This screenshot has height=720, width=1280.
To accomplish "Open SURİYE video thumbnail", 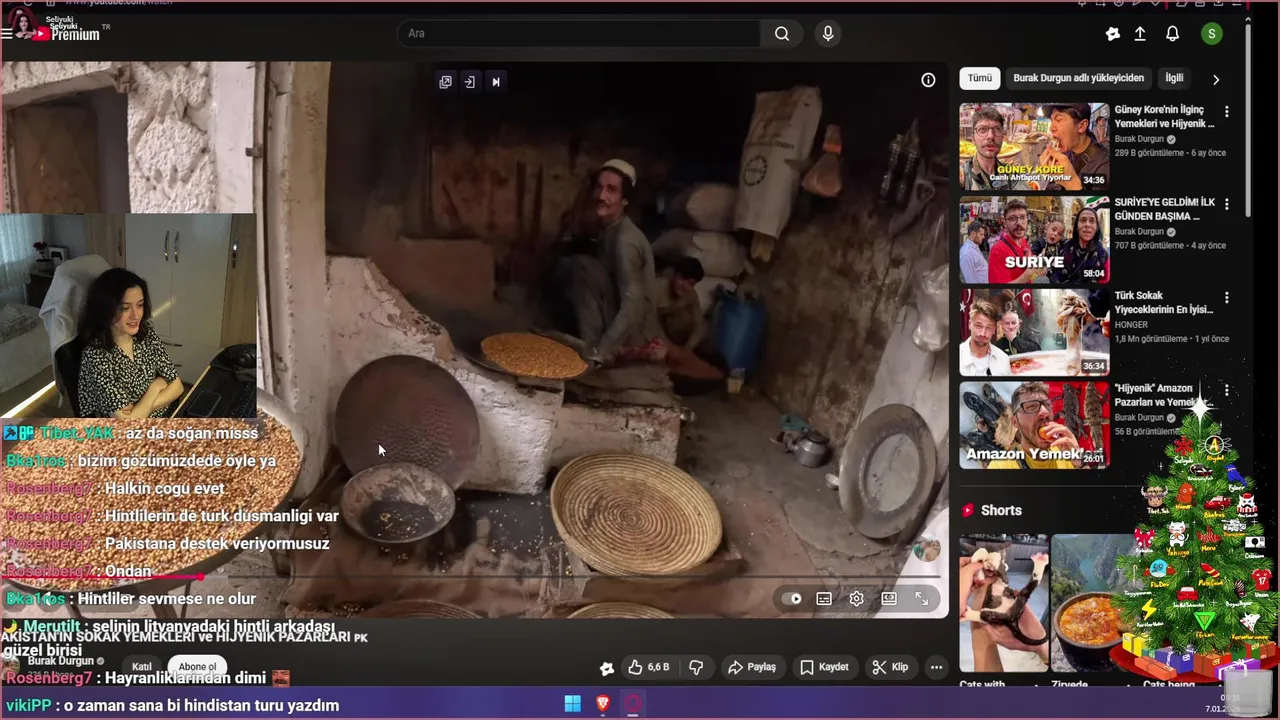I will click(1034, 240).
